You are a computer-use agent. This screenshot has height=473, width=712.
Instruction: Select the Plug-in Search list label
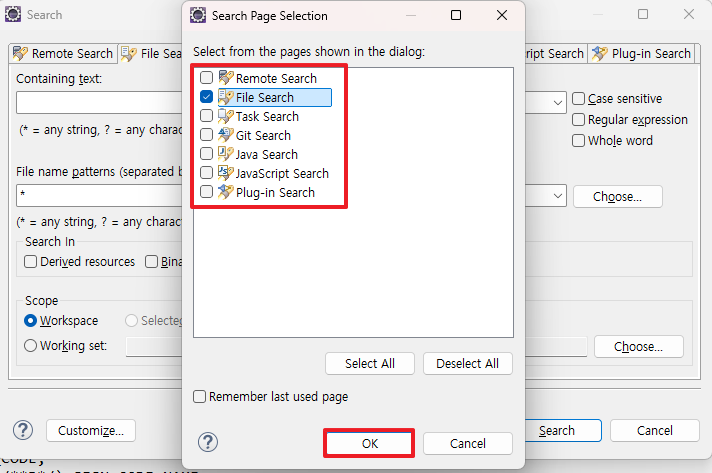[275, 193]
